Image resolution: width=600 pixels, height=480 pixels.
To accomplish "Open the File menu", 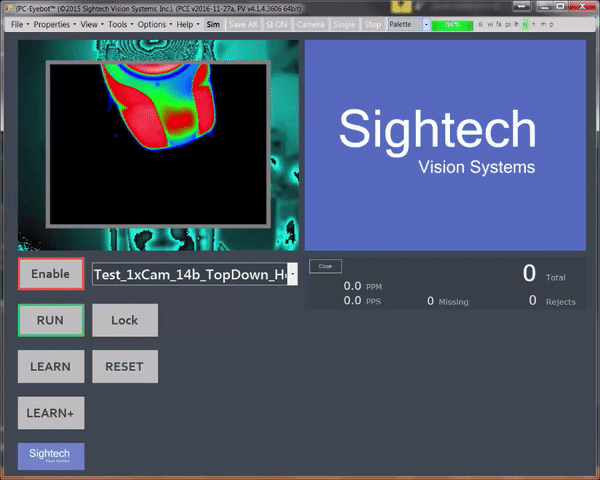I will tap(18, 23).
